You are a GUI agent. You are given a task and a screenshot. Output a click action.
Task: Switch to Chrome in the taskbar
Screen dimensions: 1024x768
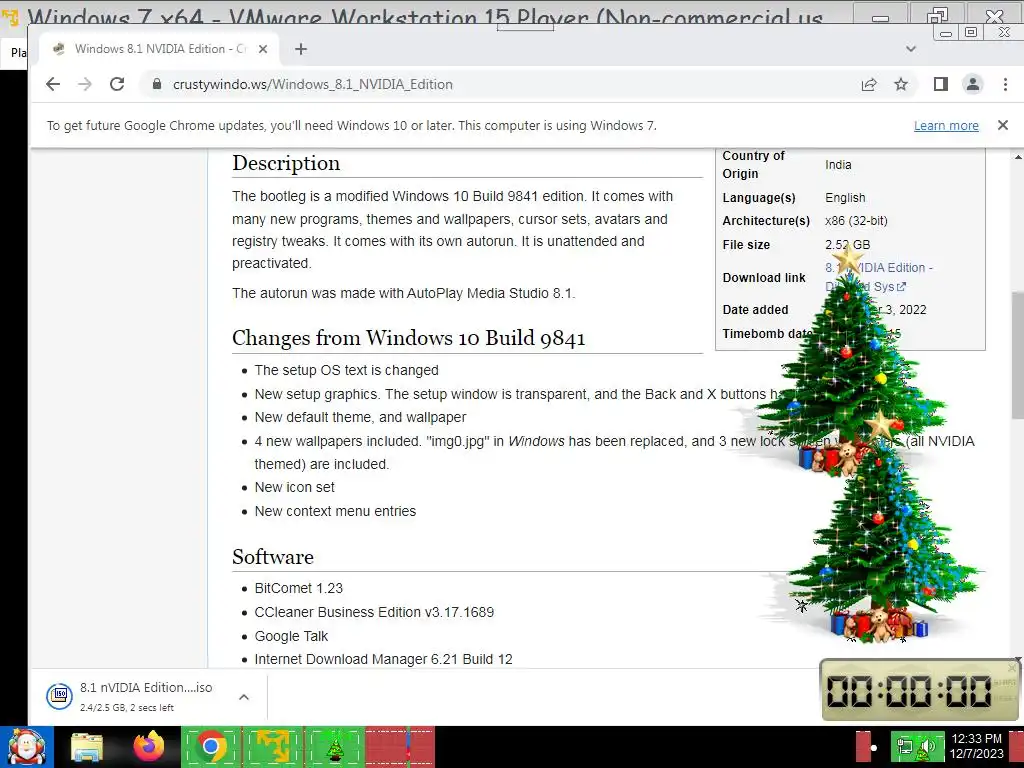[x=211, y=747]
